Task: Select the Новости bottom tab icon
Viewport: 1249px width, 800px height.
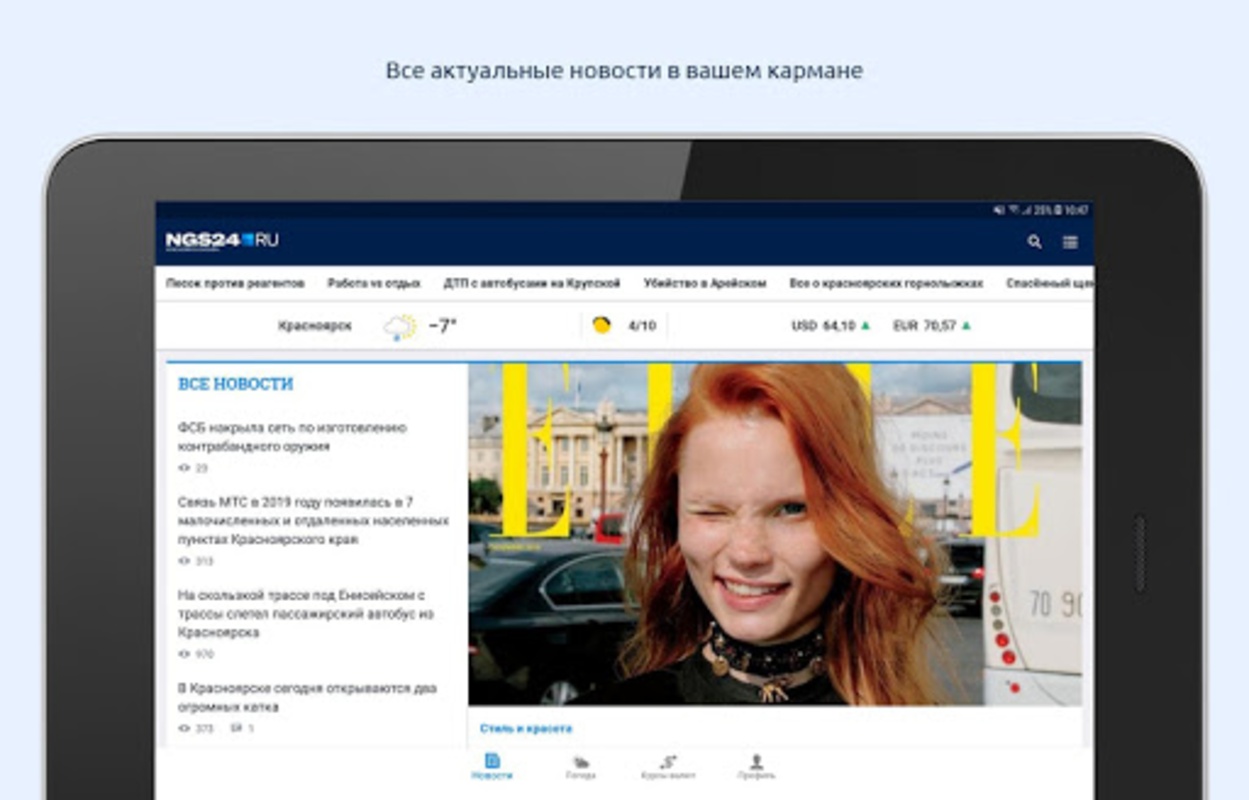Action: coord(492,761)
